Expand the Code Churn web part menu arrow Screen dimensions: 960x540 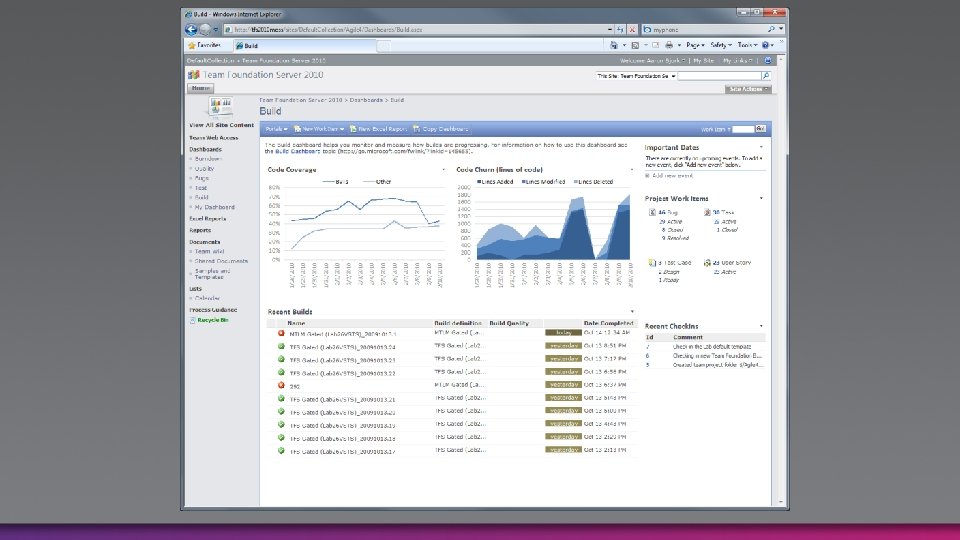632,170
